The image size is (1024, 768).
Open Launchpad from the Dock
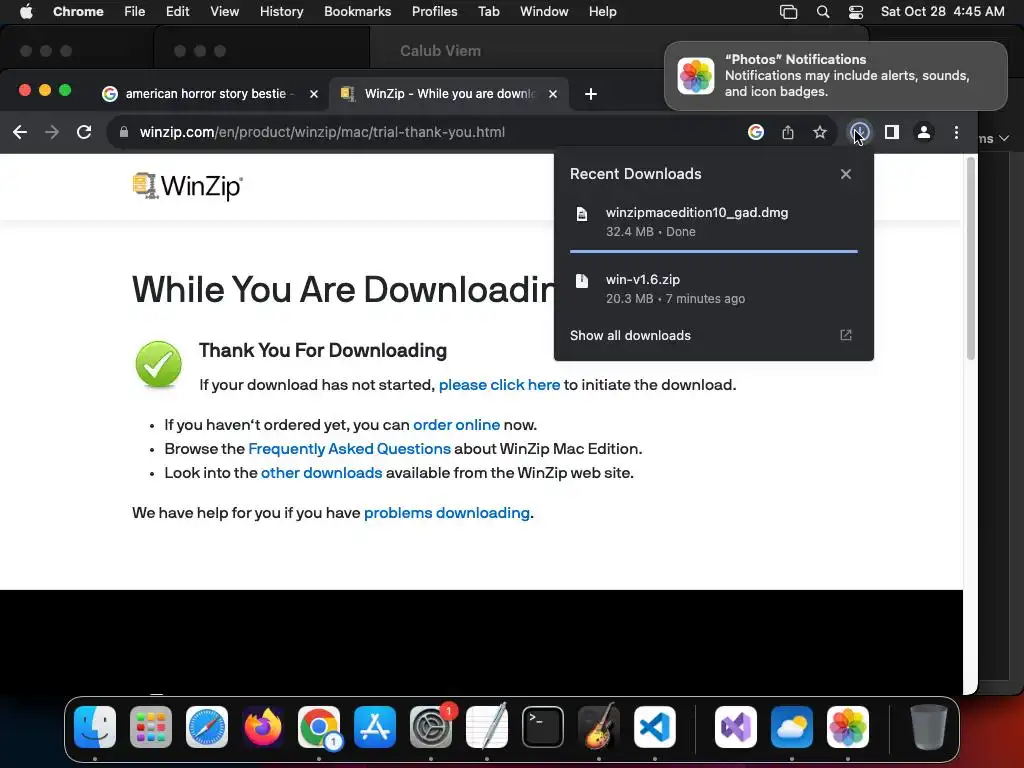pyautogui.click(x=151, y=727)
